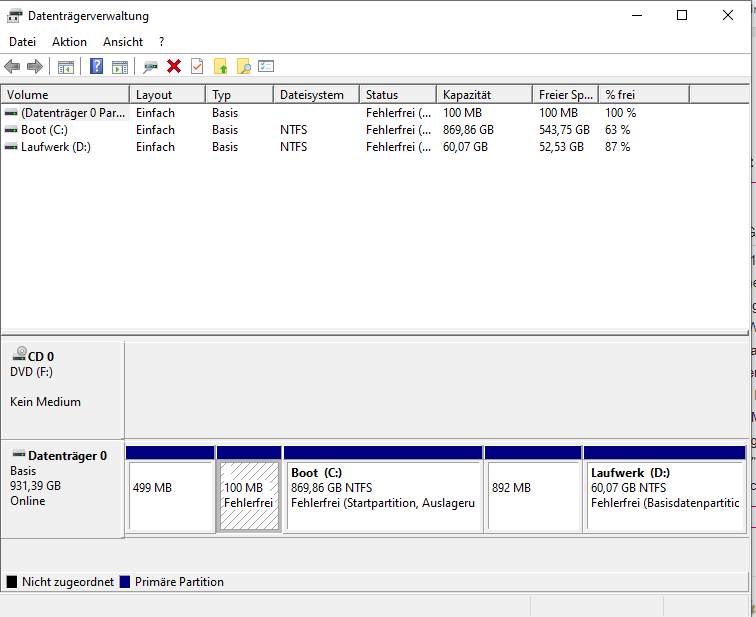Click the drive icon of Boot (C:) row

point(11,130)
